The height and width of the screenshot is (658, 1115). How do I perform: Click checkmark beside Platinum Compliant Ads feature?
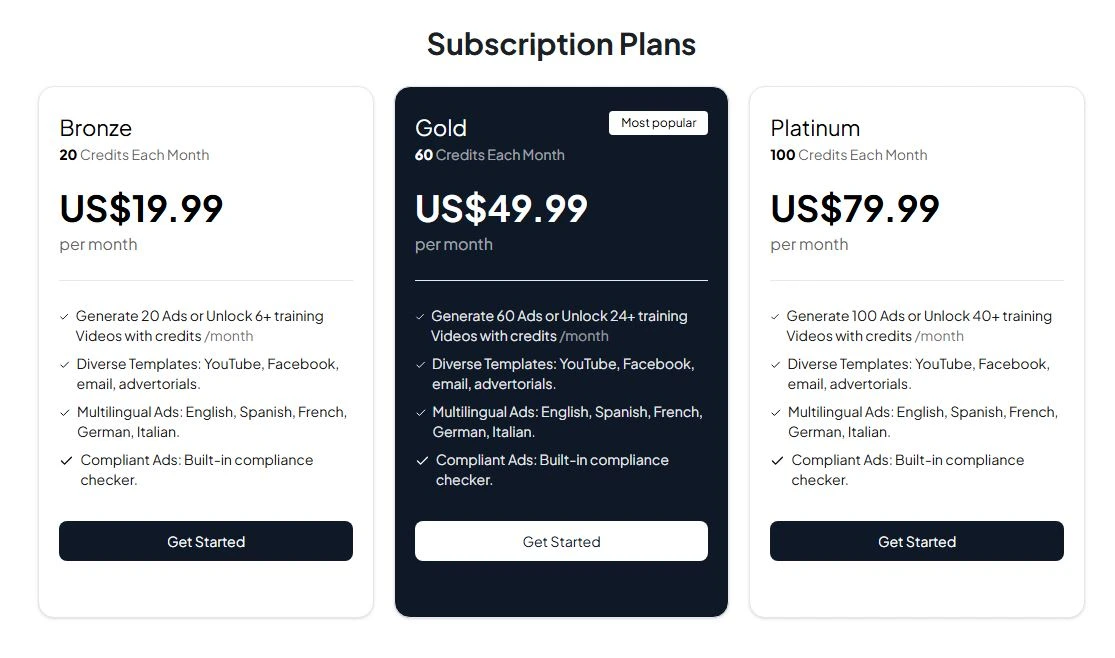[x=777, y=461]
